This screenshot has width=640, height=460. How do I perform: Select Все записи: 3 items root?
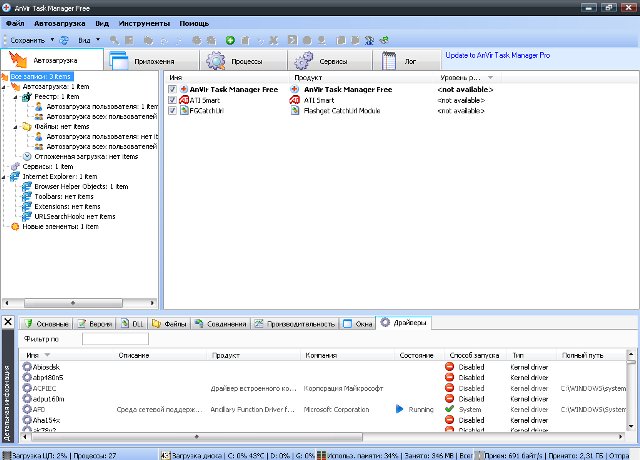[41, 77]
